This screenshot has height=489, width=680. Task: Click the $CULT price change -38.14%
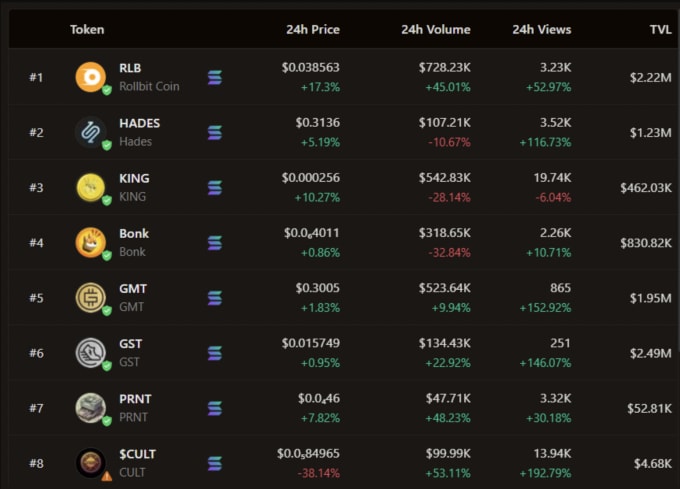coord(319,473)
